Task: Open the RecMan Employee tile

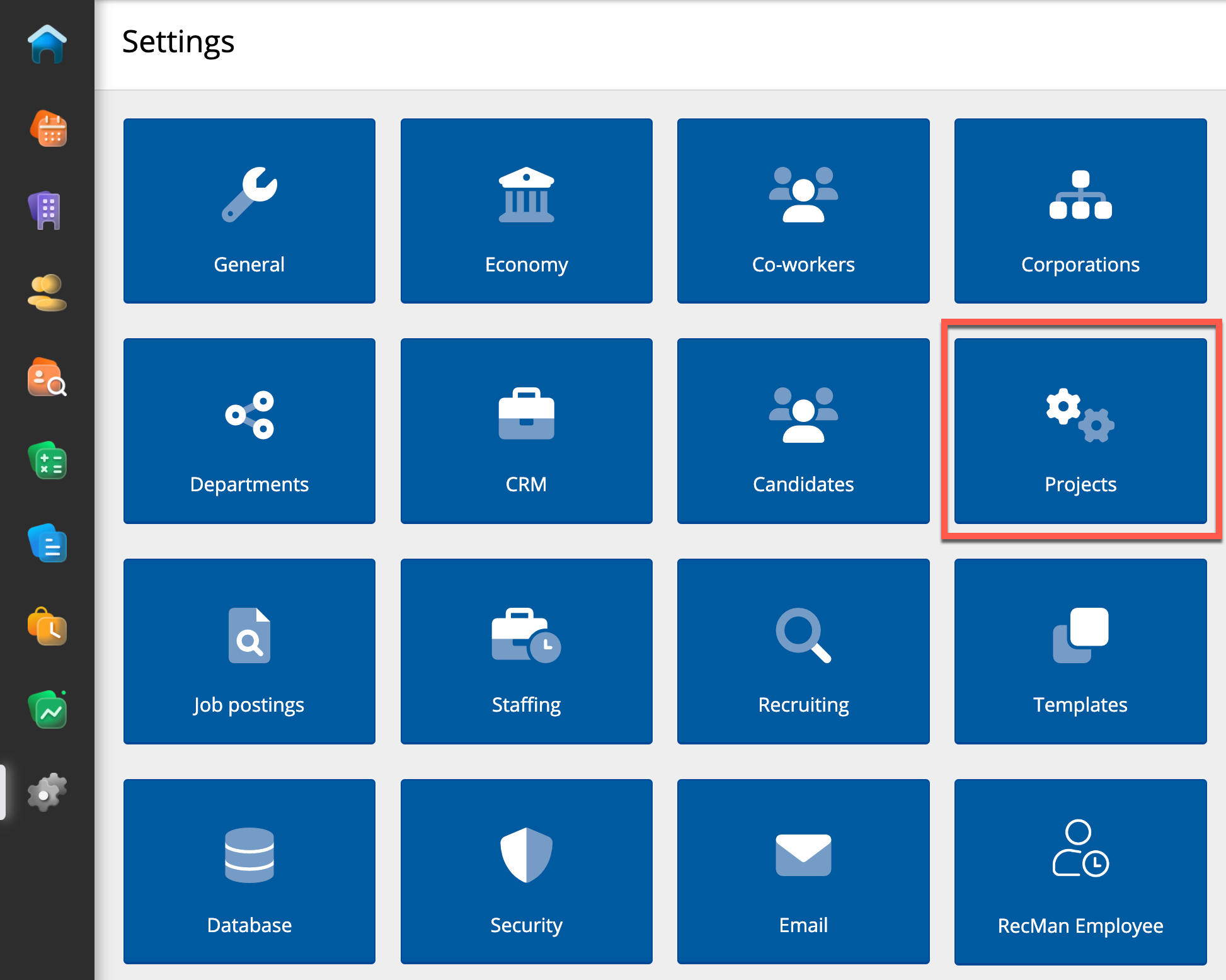Action: click(1080, 872)
